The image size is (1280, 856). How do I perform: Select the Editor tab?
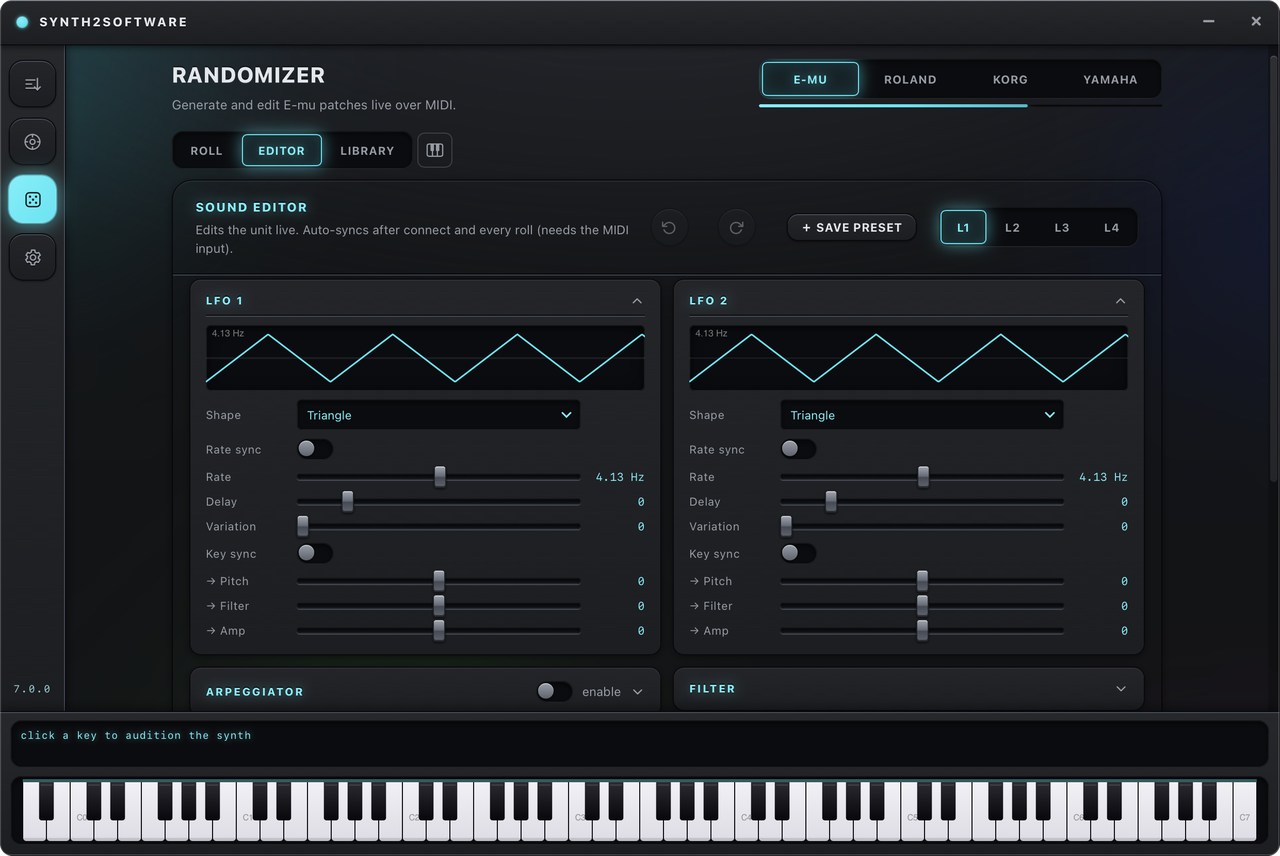282,150
